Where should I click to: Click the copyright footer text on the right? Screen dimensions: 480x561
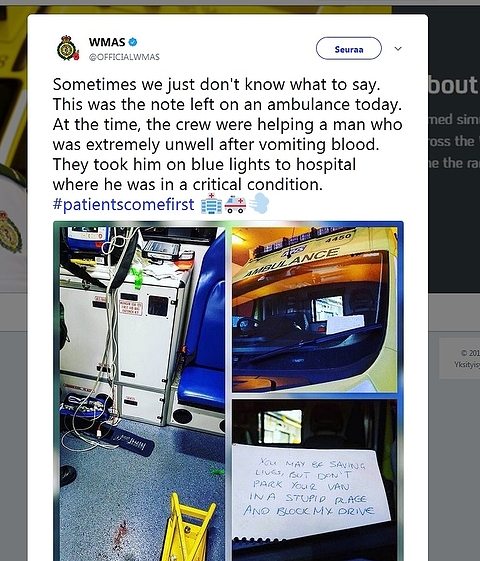coord(470,353)
